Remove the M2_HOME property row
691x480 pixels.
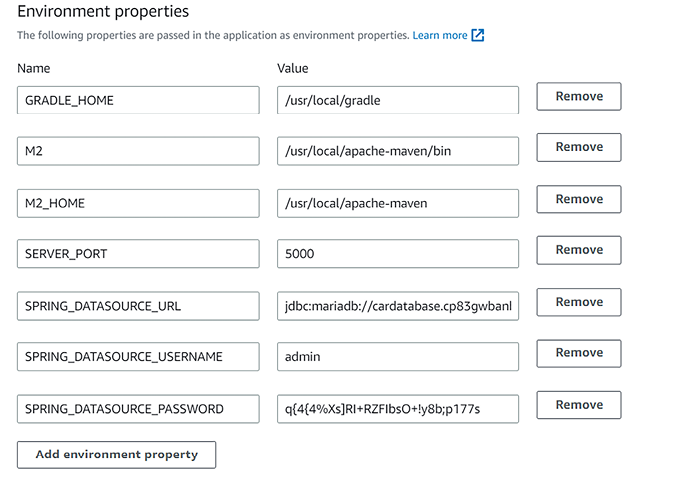click(579, 199)
